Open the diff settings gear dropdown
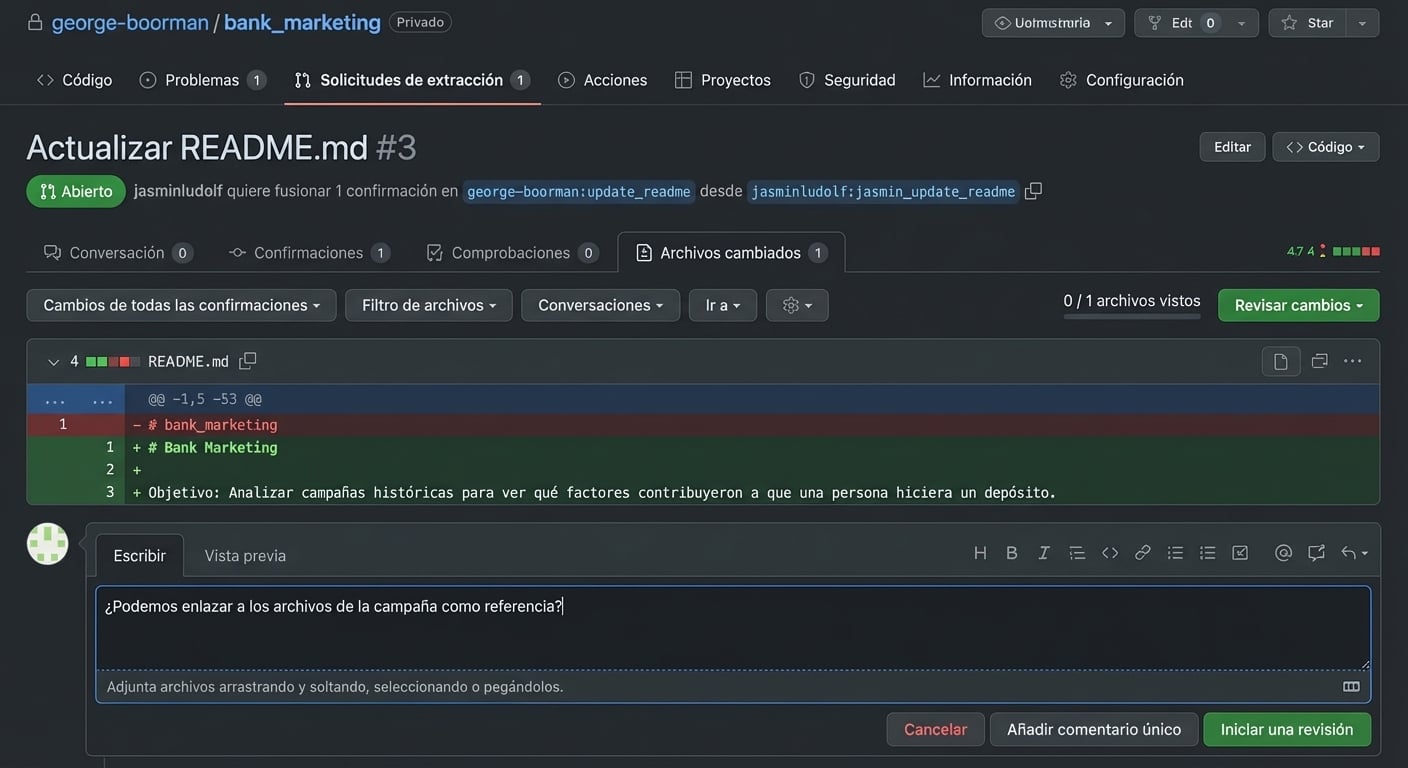The image size is (1408, 768). pos(797,305)
